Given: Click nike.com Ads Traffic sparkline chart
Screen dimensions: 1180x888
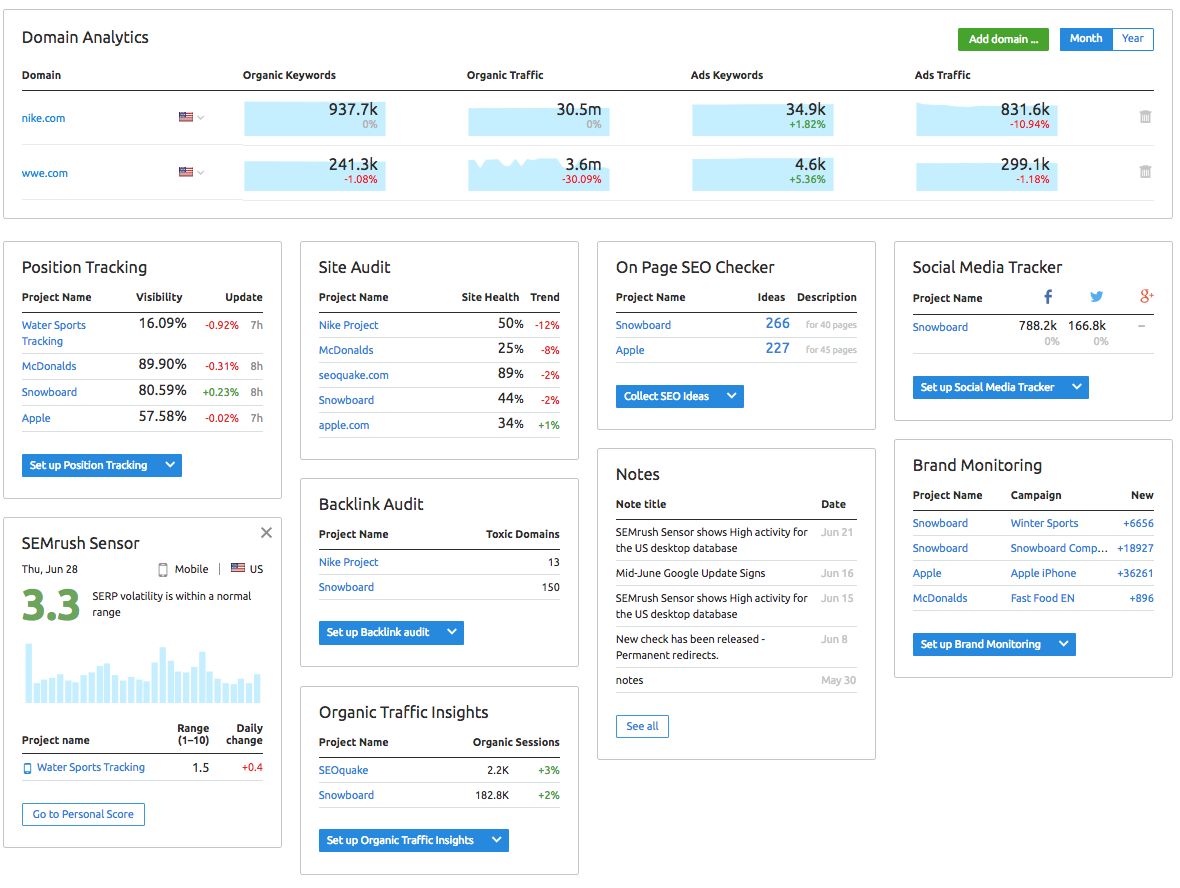Looking at the screenshot, I should 987,118.
